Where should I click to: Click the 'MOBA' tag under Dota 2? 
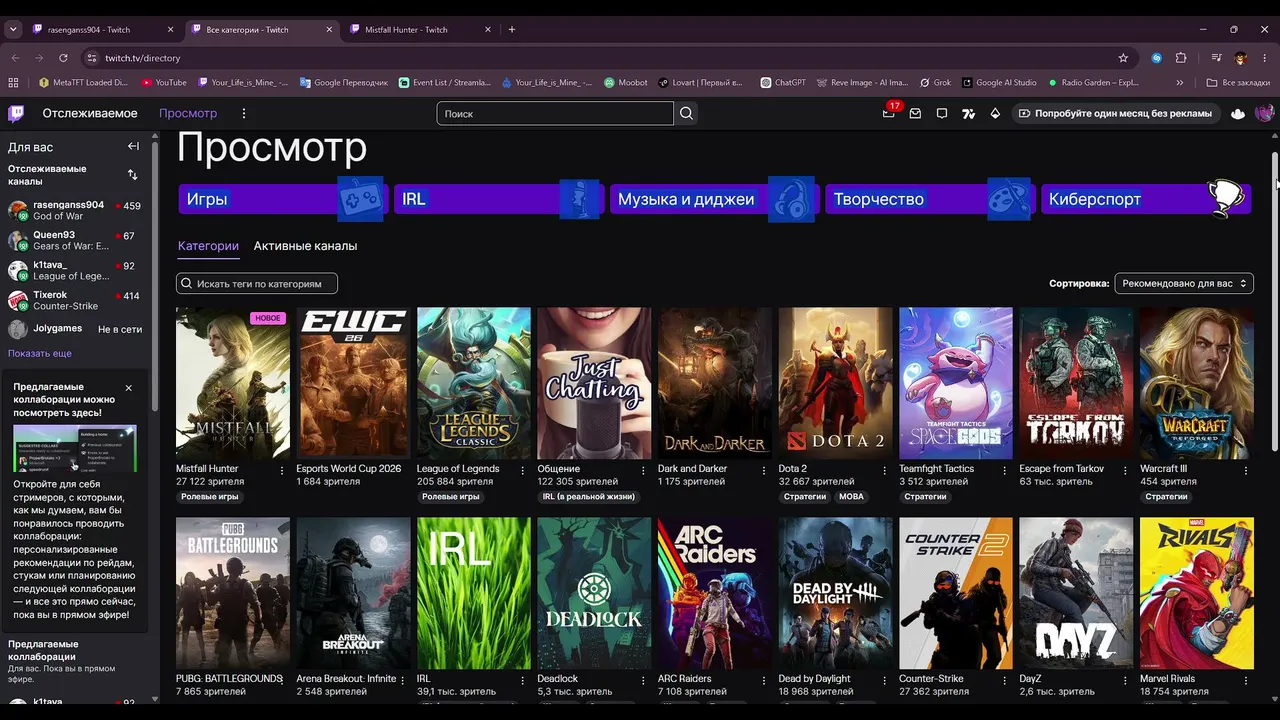(851, 497)
